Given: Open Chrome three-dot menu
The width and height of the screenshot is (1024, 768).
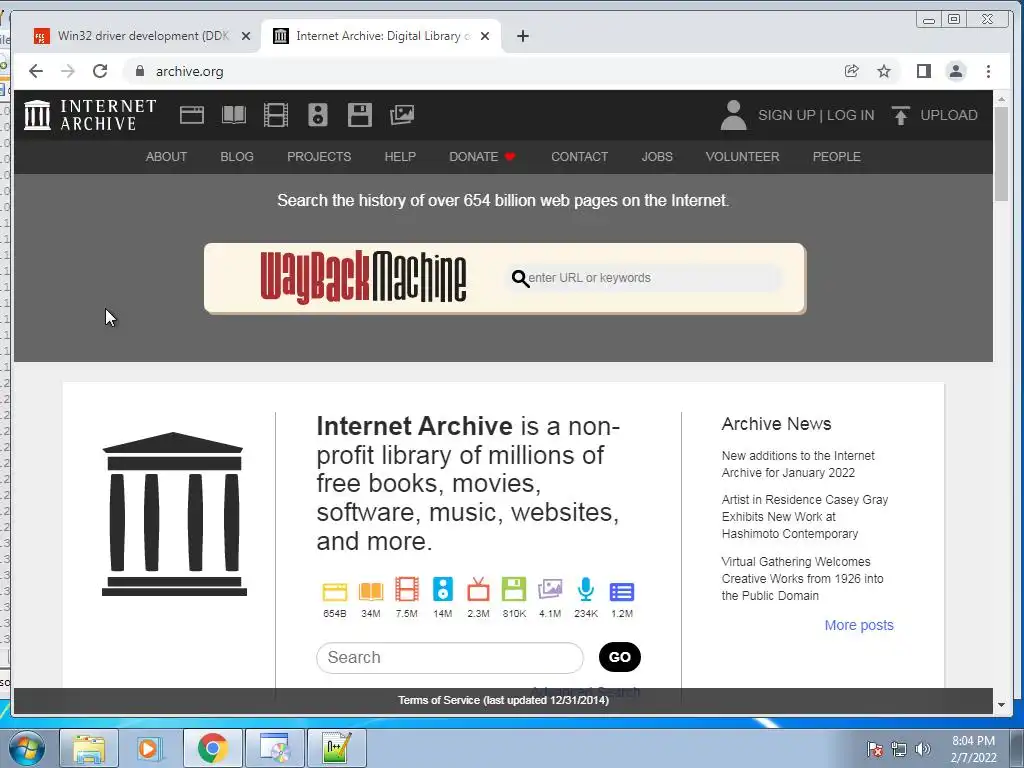Looking at the screenshot, I should tap(988, 71).
